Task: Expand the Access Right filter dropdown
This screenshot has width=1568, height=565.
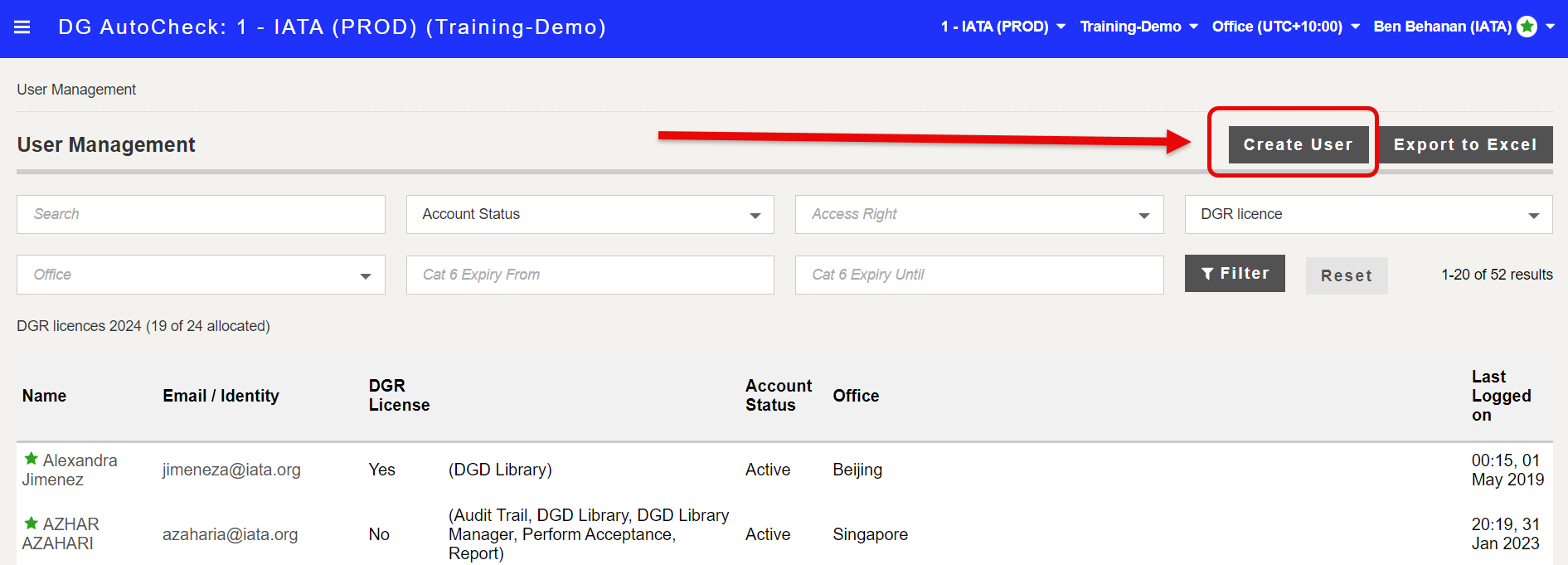Action: click(x=979, y=214)
